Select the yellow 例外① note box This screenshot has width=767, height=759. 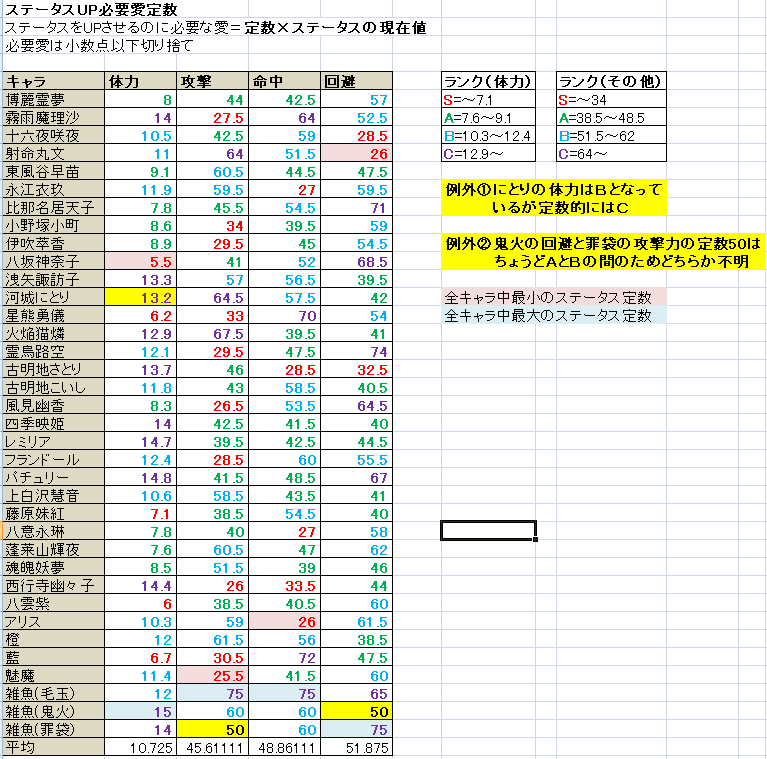(x=554, y=198)
